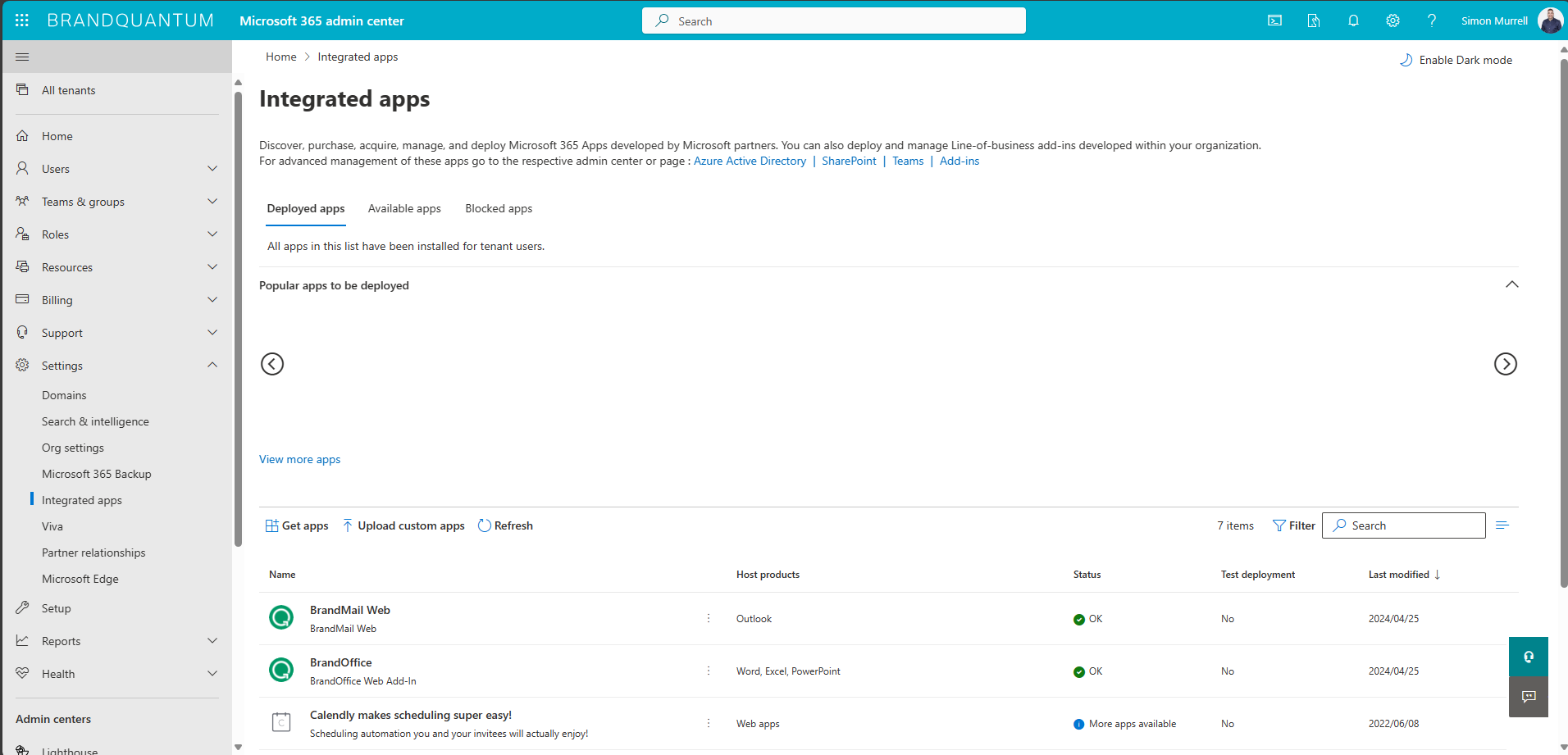This screenshot has width=1568, height=755.
Task: Switch to the Deployed apps tab
Action: [306, 209]
